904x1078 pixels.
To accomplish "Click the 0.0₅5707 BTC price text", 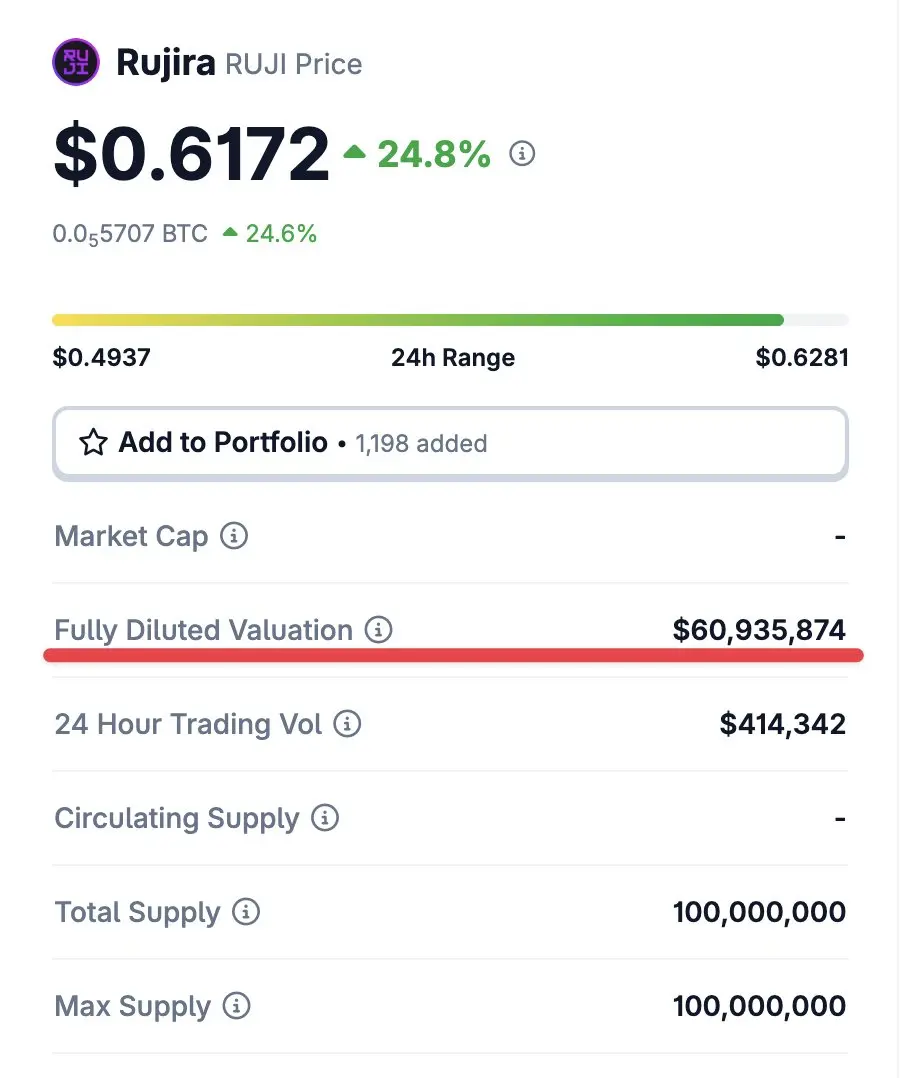I will [x=130, y=234].
